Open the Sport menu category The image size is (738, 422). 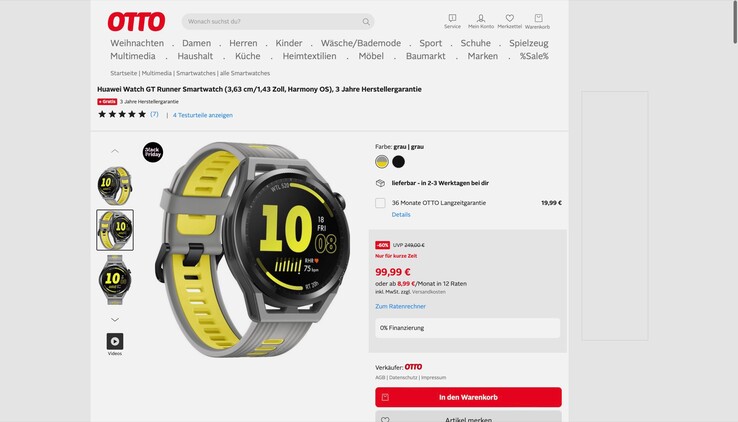(430, 43)
